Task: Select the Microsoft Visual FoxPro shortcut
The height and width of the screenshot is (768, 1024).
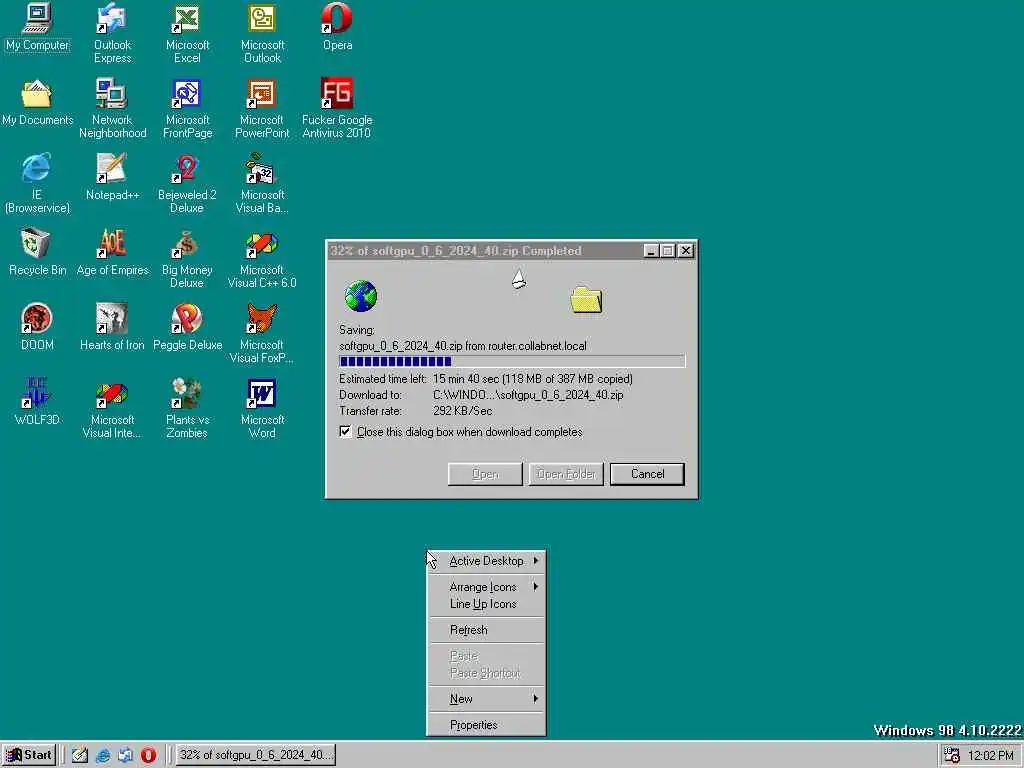Action: (x=262, y=333)
